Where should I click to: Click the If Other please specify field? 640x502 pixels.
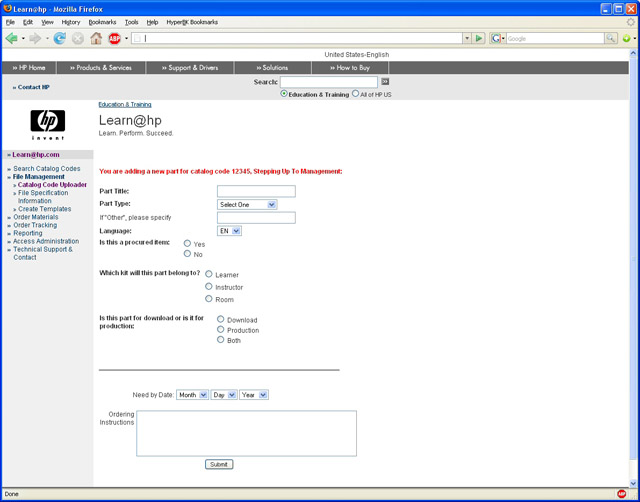click(x=256, y=218)
